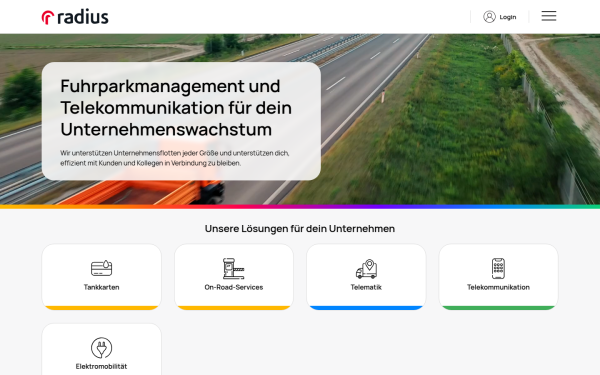
Task: Open the hamburger menu
Action: coord(549,16)
